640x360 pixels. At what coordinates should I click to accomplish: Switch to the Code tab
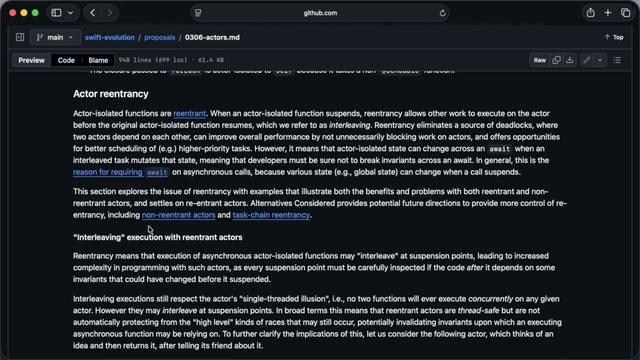point(66,60)
